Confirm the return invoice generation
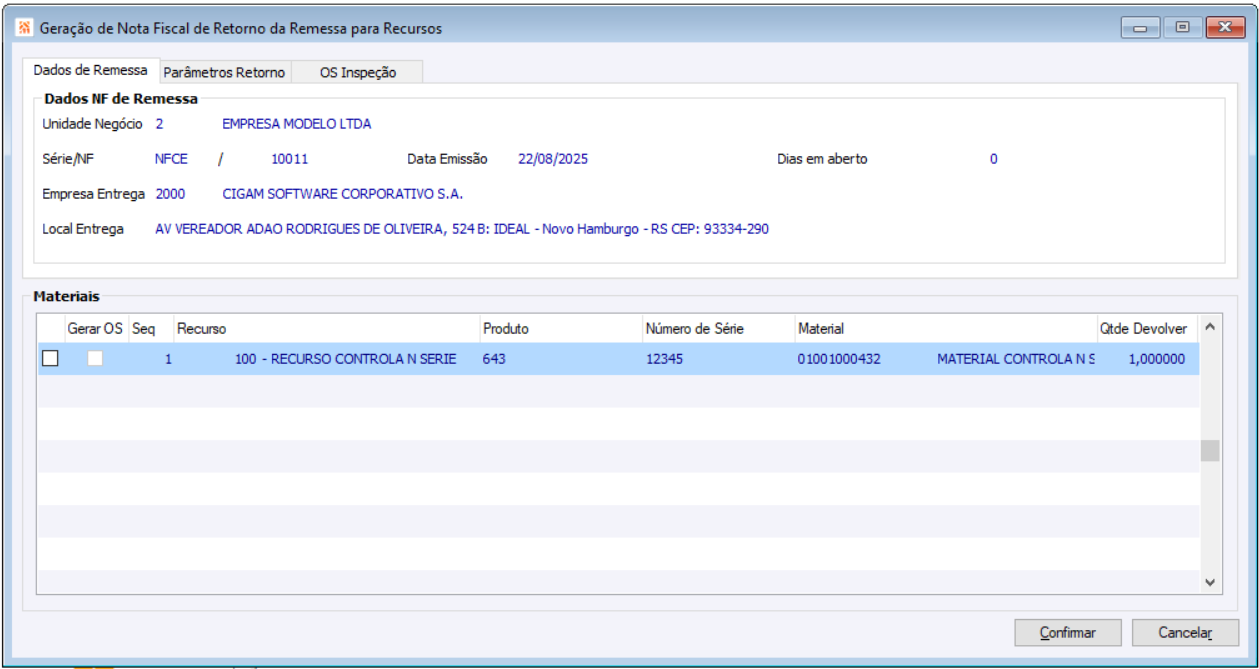 (1067, 633)
